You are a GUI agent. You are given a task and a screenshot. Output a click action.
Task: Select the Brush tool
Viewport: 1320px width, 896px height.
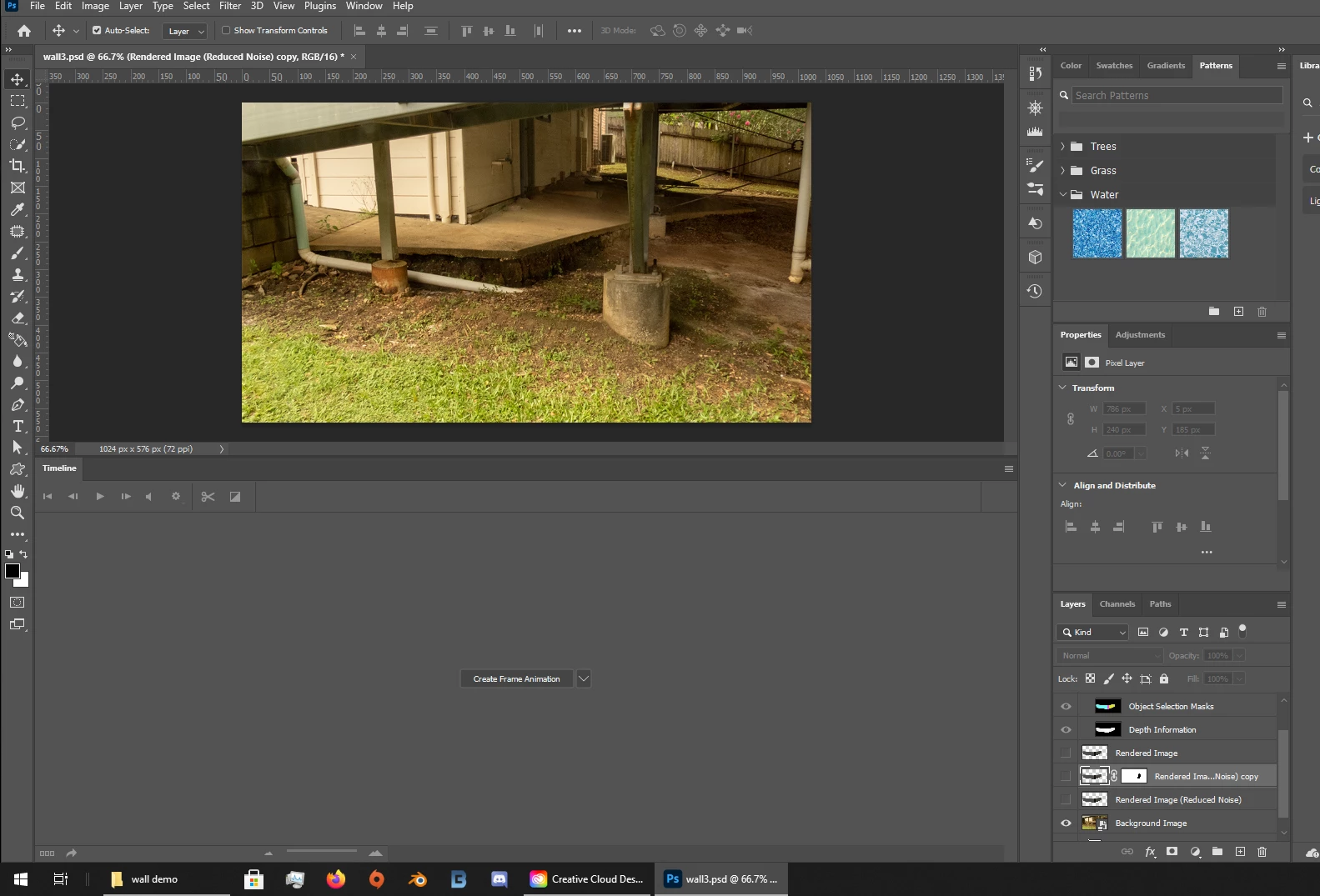[x=18, y=253]
